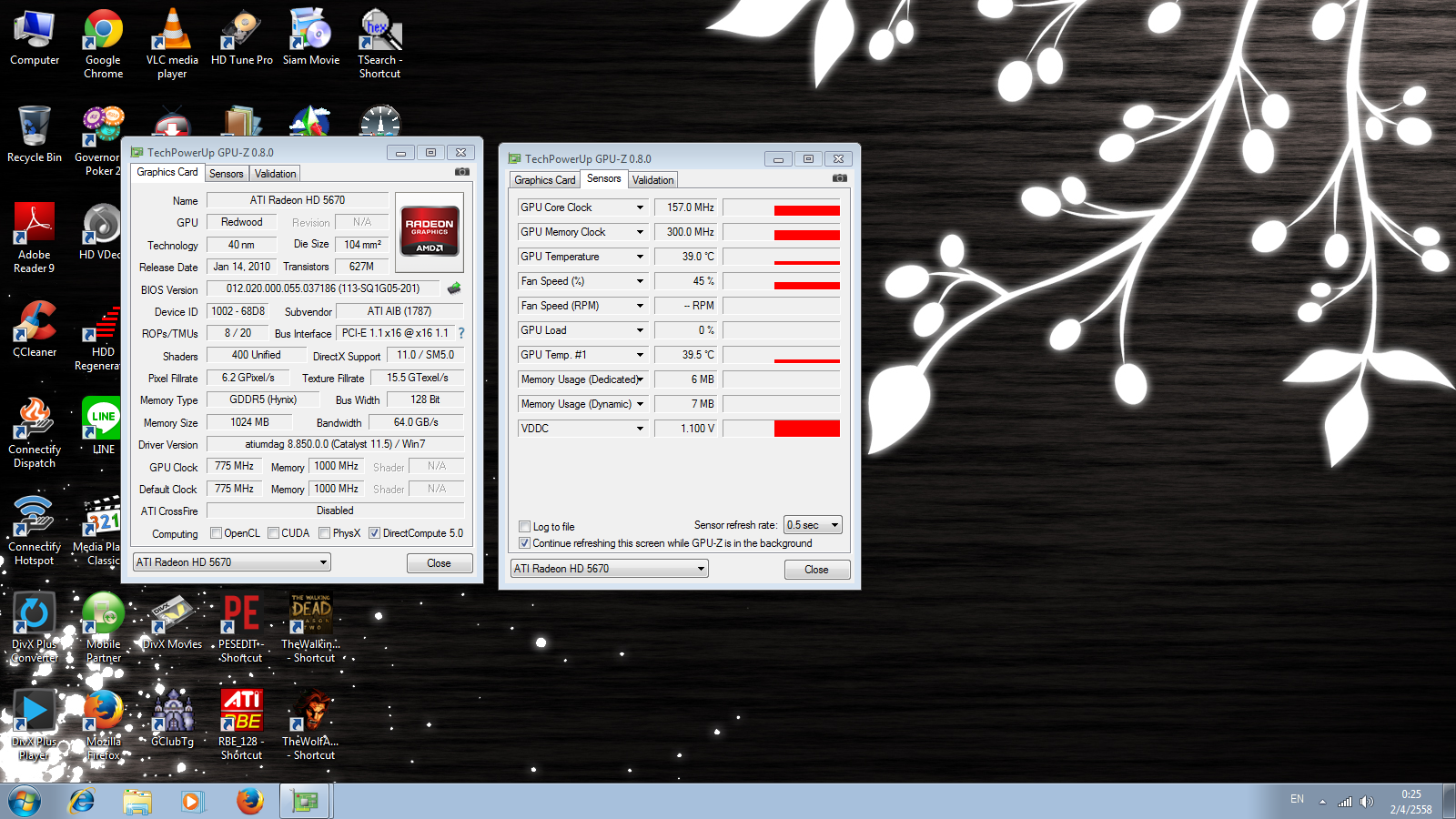The width and height of the screenshot is (1456, 819).
Task: Launch The Walking Dead shortcut
Action: (x=311, y=628)
